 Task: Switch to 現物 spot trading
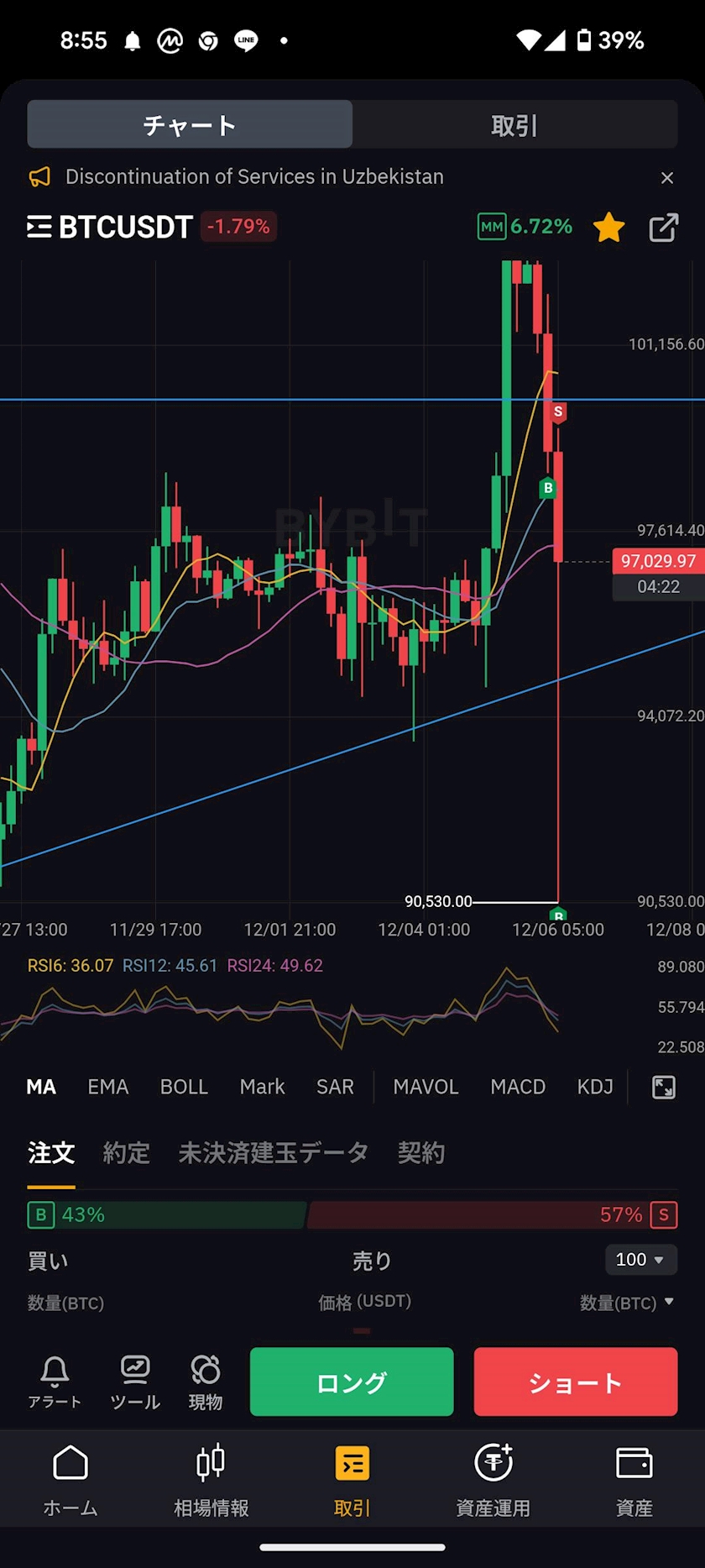pos(206,1382)
